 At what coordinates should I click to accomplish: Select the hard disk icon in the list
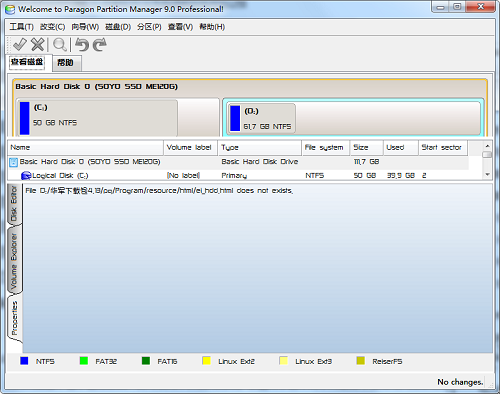pos(13,162)
